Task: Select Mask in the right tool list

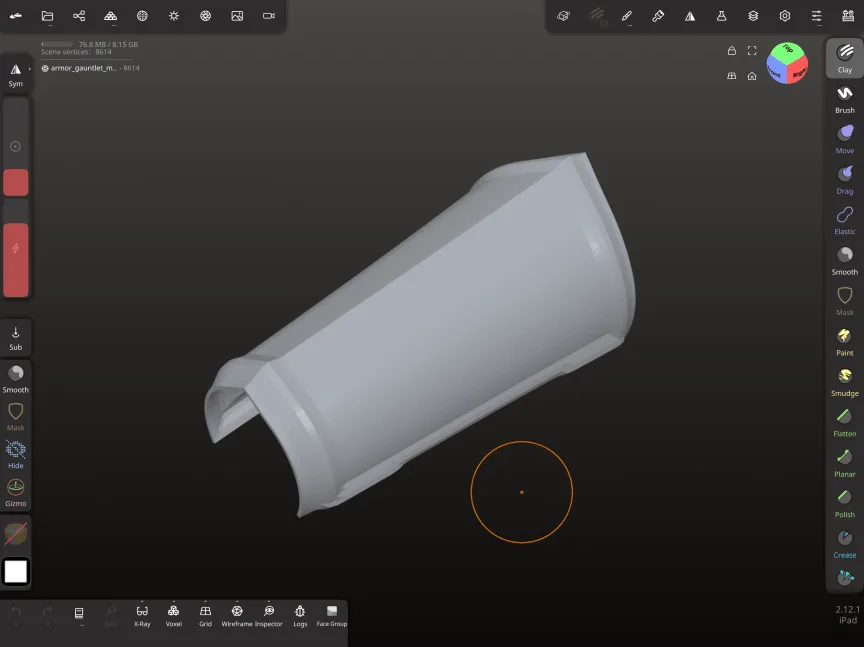Action: click(x=844, y=301)
